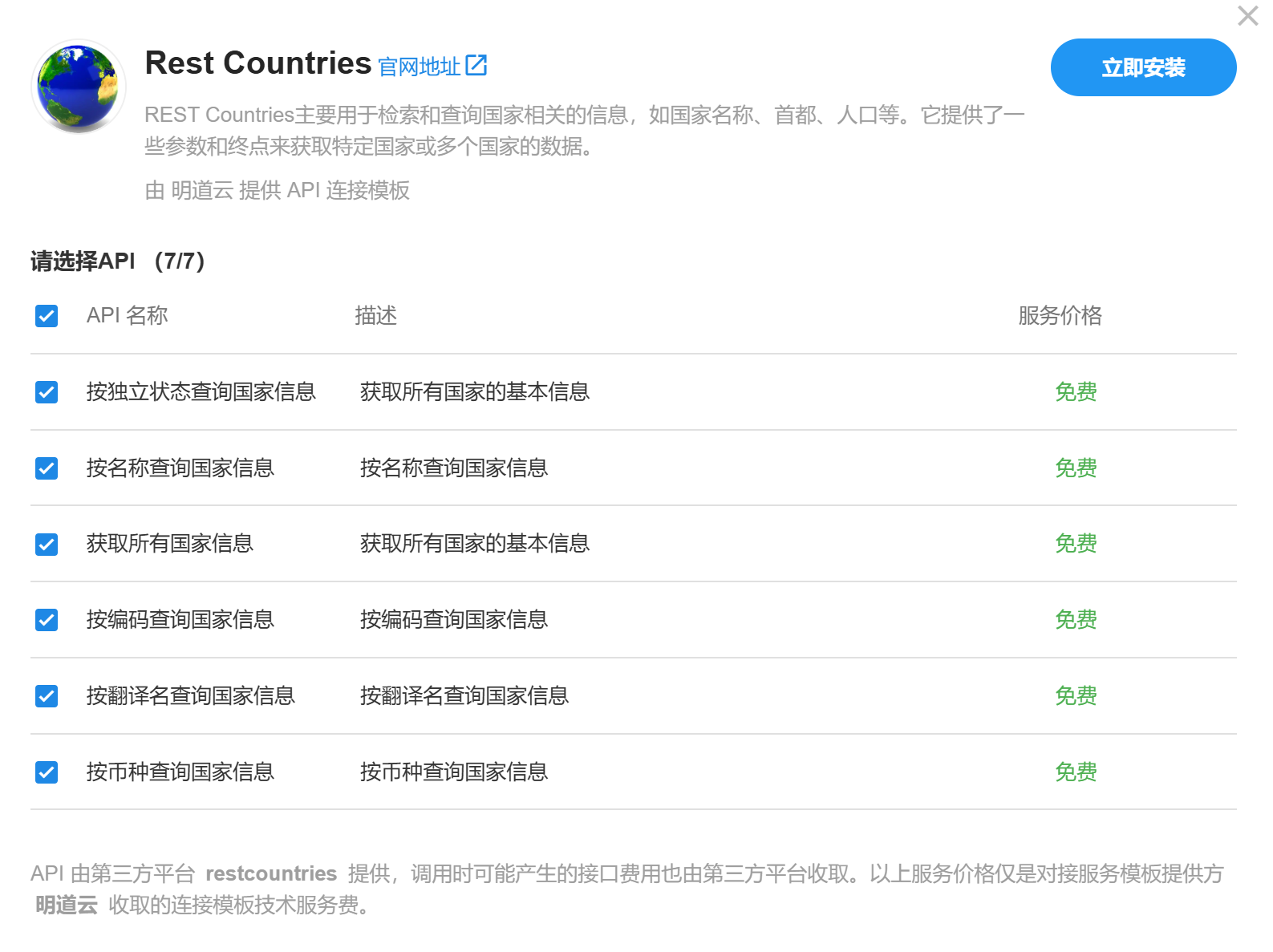Uncheck the 按编码查询国家信息 checkbox
Image resolution: width=1273 pixels, height=952 pixels.
click(x=47, y=620)
